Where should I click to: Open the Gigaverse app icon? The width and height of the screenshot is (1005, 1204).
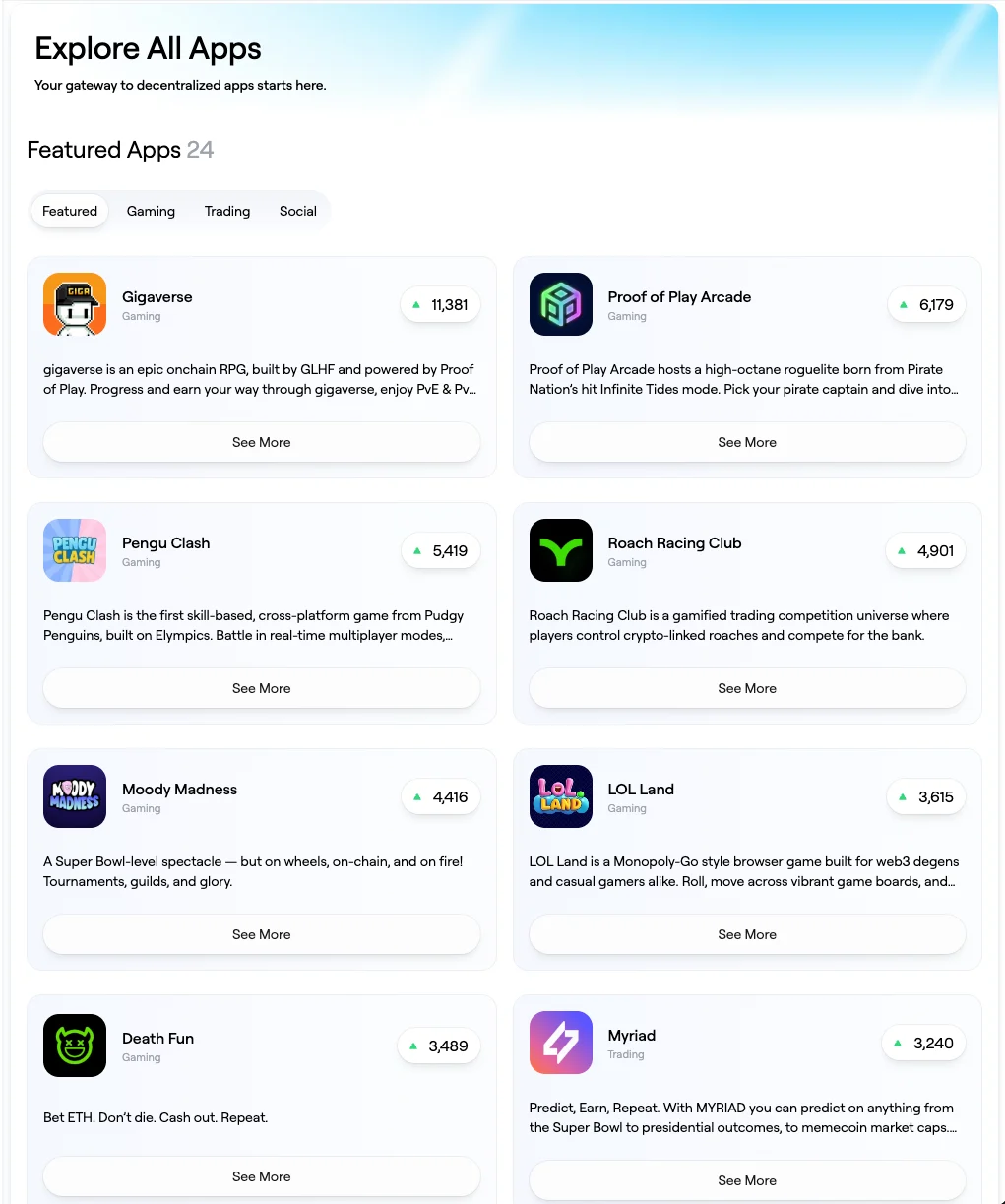pyautogui.click(x=75, y=304)
